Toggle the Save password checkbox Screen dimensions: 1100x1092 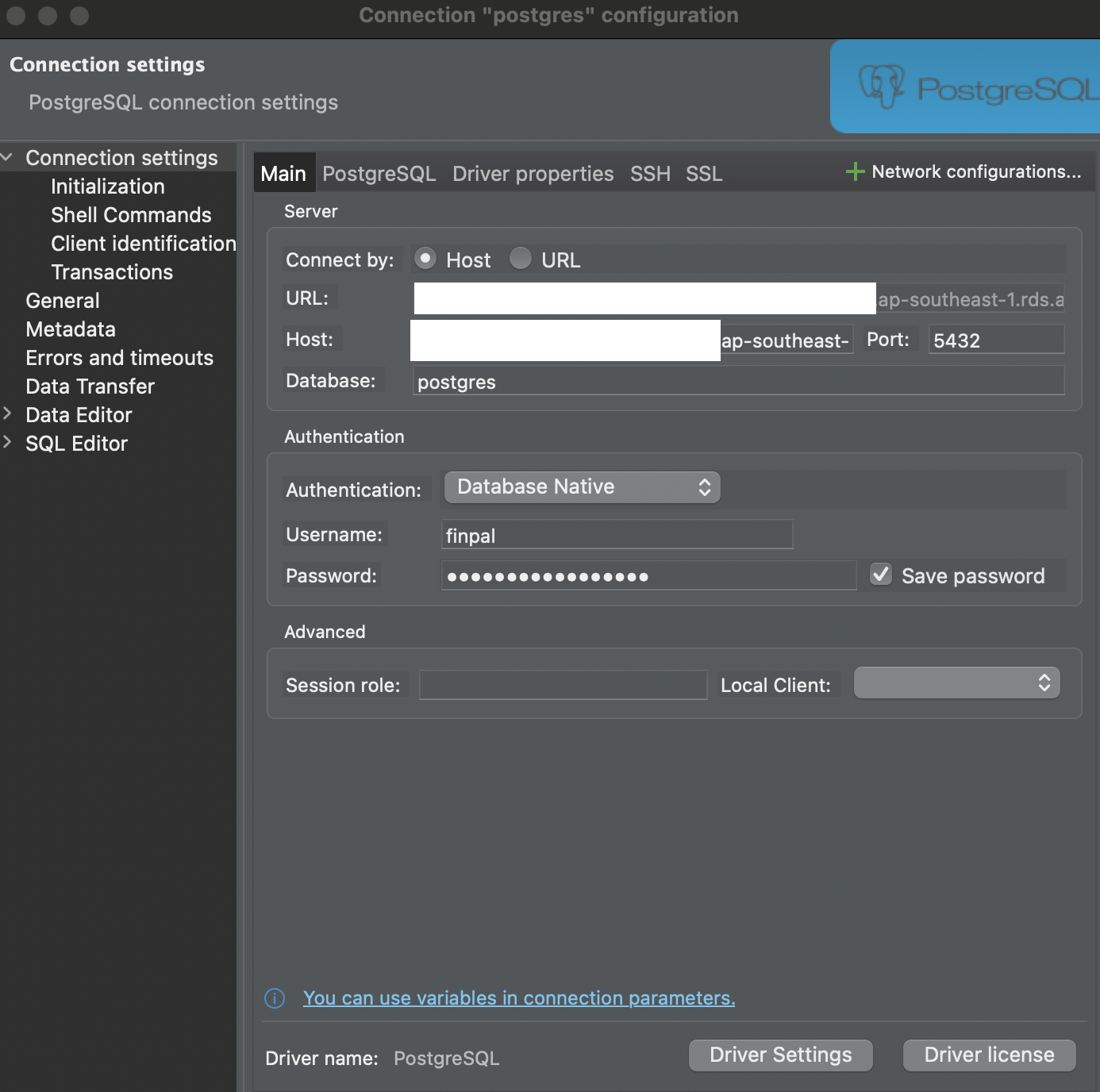pyautogui.click(x=881, y=575)
